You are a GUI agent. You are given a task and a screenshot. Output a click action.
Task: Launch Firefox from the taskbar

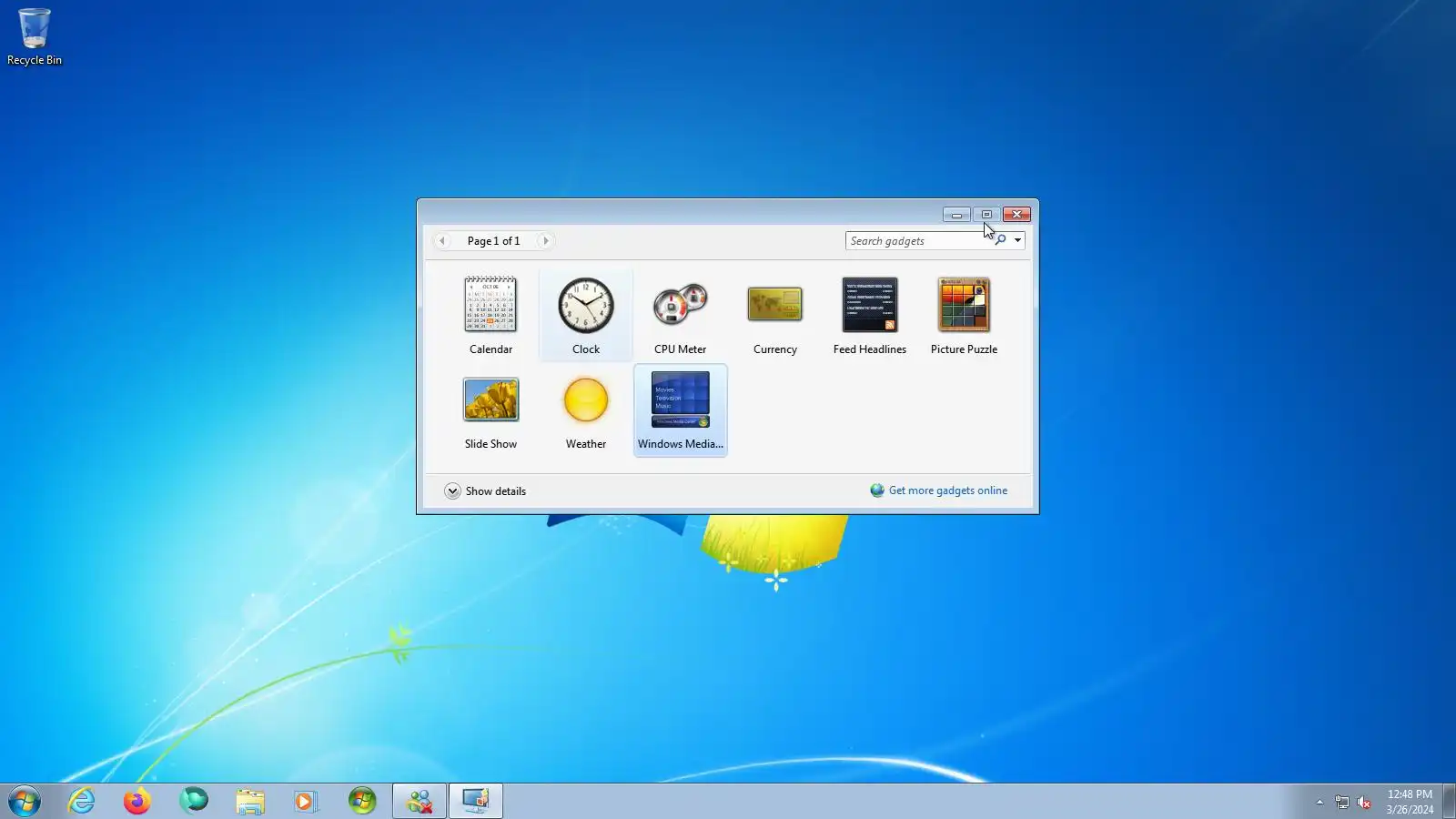(x=137, y=801)
